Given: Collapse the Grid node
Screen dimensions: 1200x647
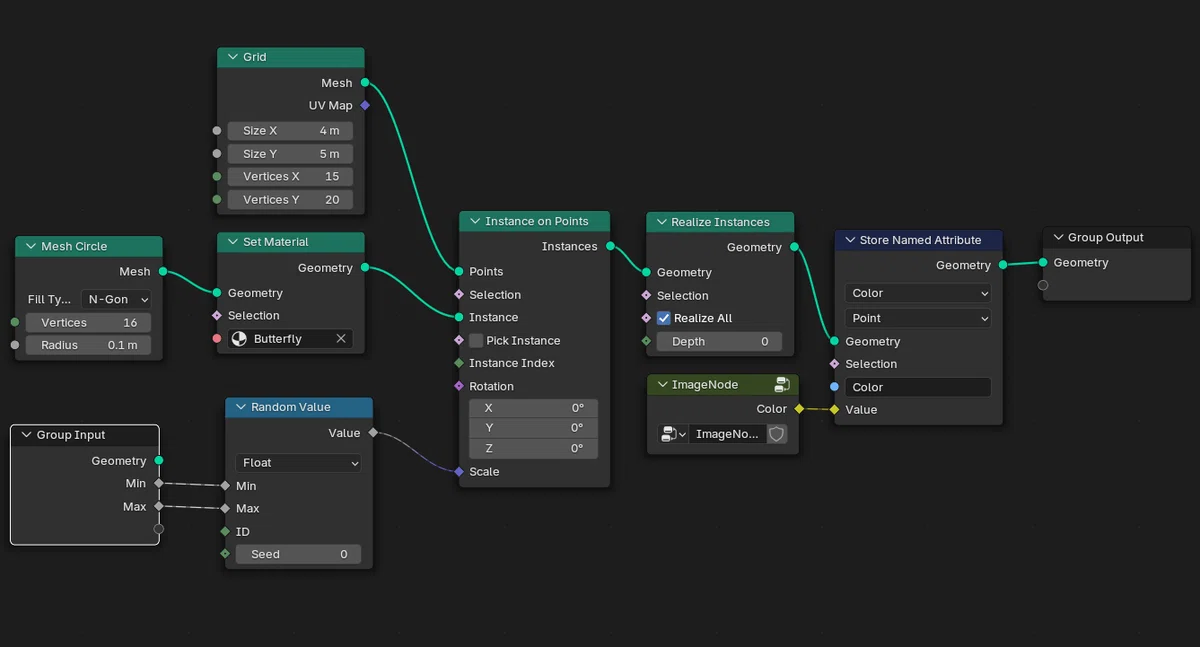Looking at the screenshot, I should 233,57.
